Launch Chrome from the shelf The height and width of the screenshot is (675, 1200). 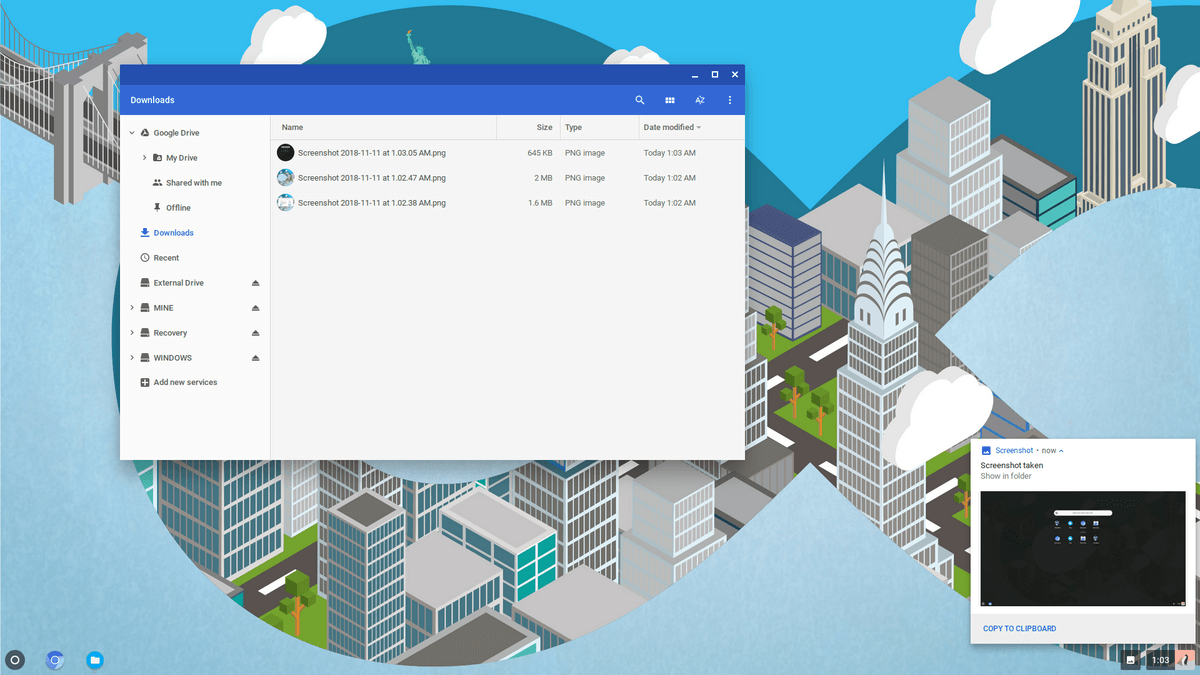tap(55, 660)
